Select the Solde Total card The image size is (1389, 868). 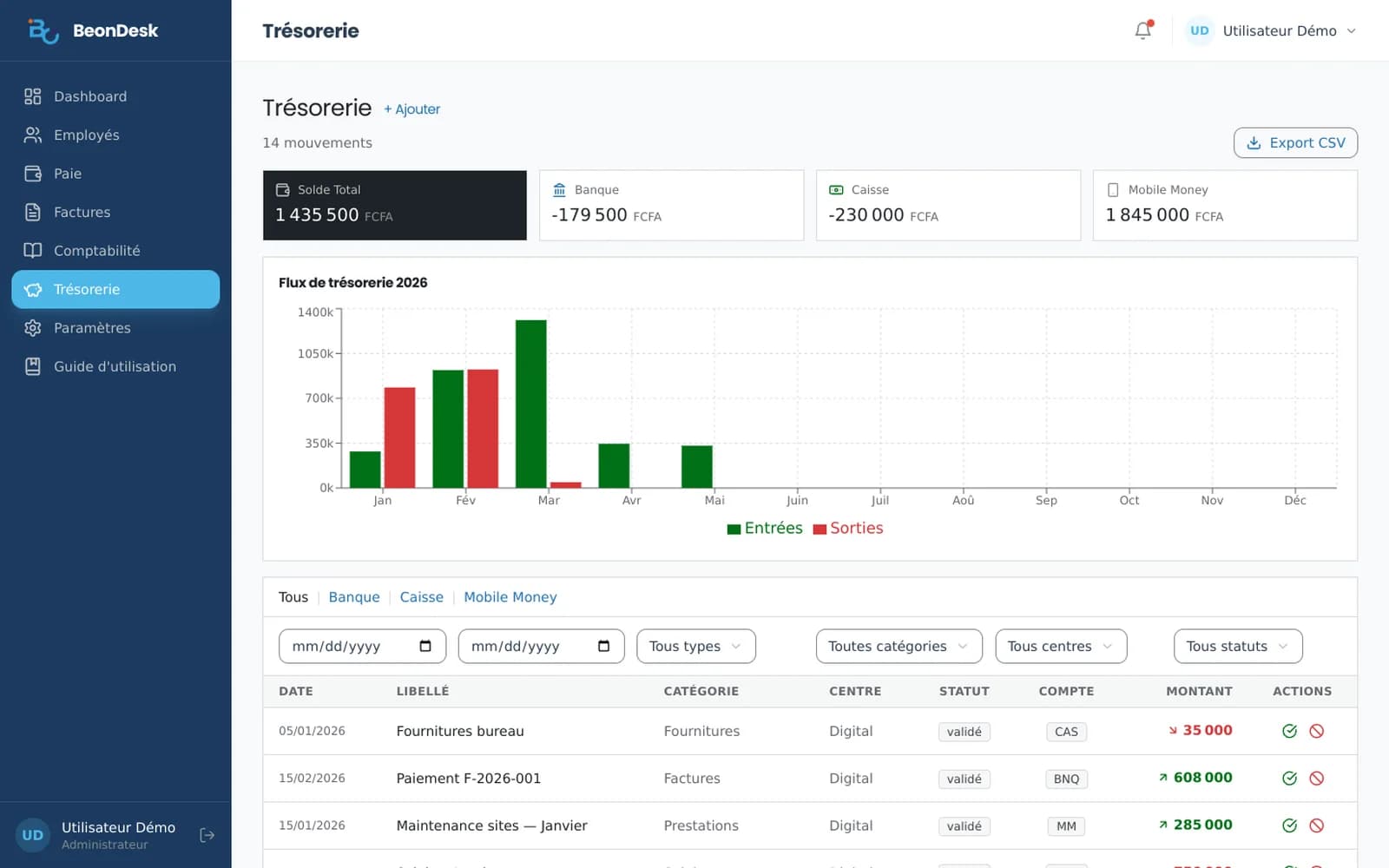395,205
